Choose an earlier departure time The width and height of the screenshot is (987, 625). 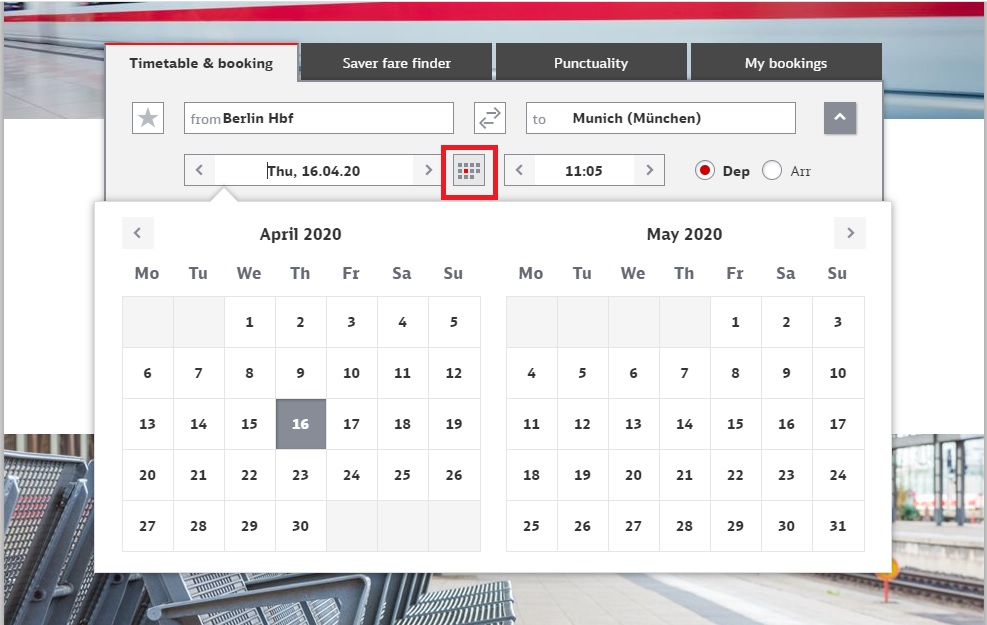coord(519,170)
